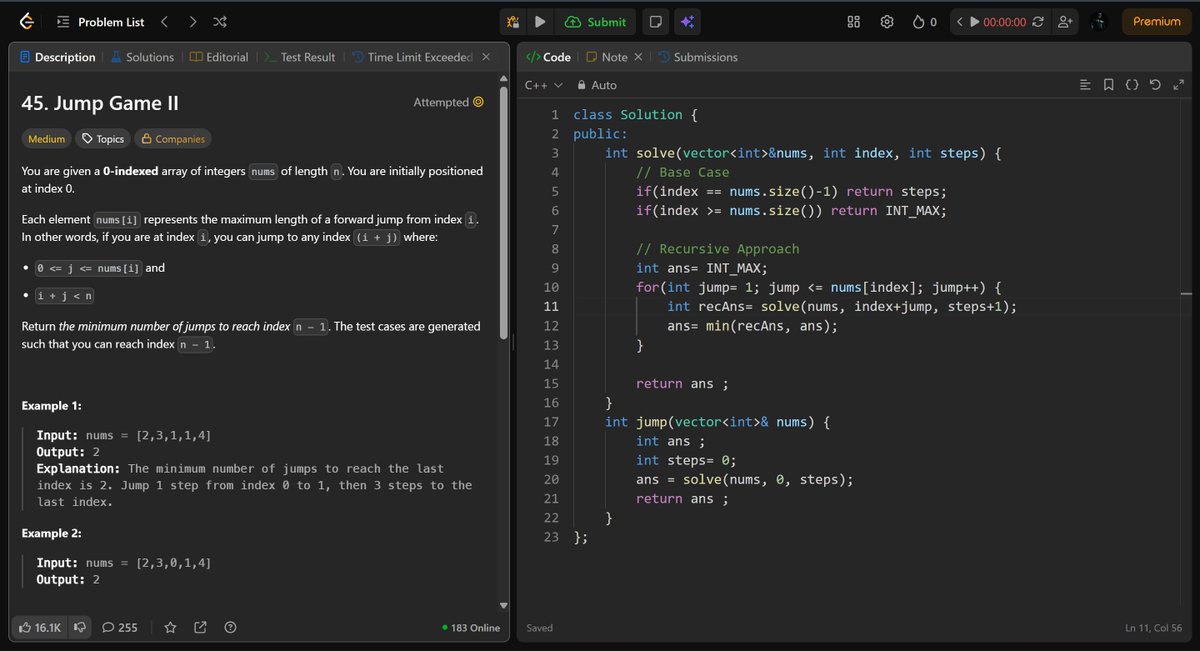Screen dimensions: 1200x651
Task: Click the thumbs-down dislike icon
Action: click(80, 628)
